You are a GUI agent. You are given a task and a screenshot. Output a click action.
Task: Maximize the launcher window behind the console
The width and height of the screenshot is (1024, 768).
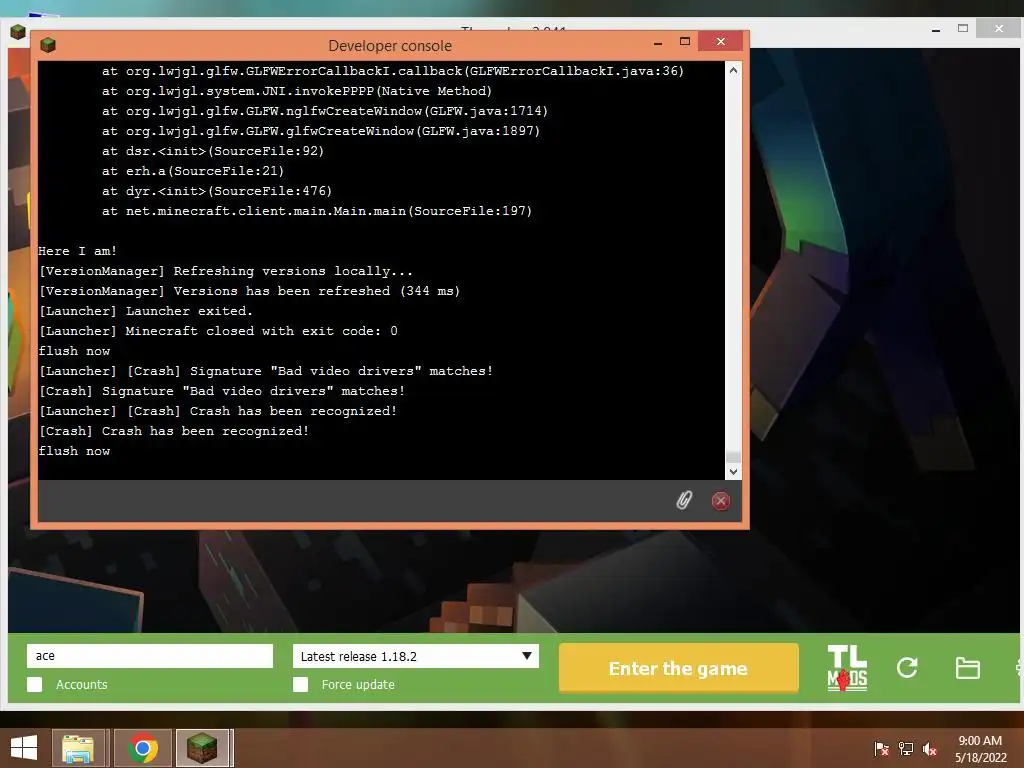pos(963,28)
